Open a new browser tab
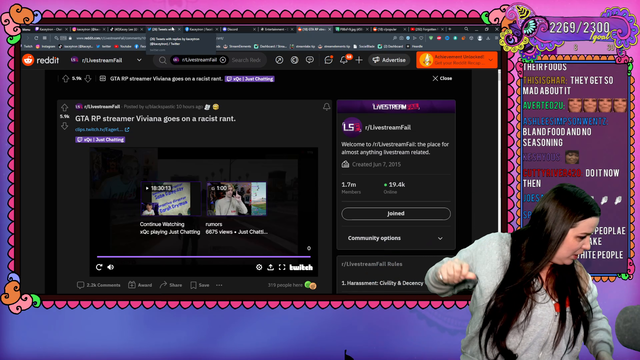This screenshot has height=360, width=640. pyautogui.click(x=450, y=29)
